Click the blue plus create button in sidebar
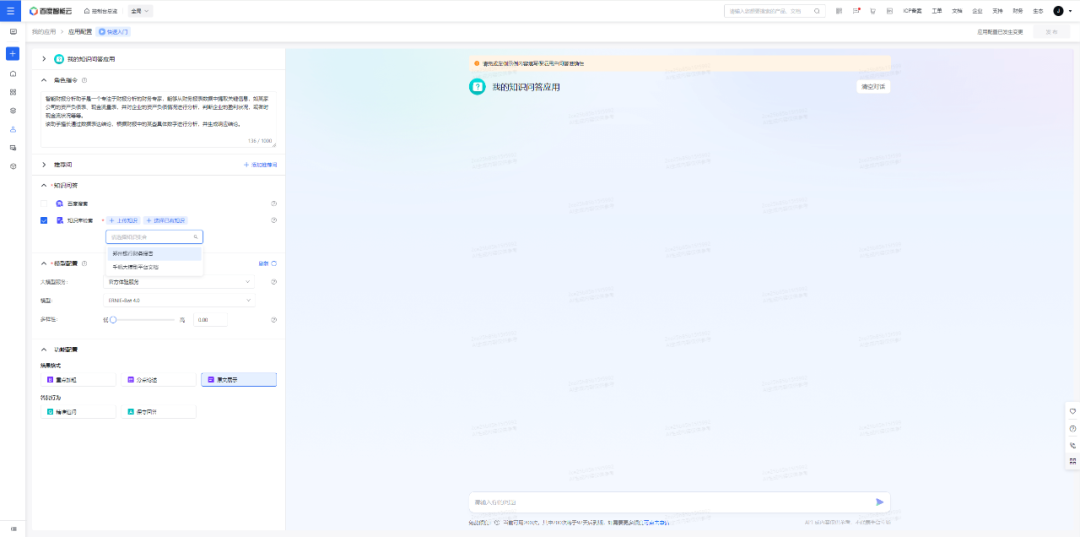This screenshot has width=1080, height=537. click(x=13, y=54)
